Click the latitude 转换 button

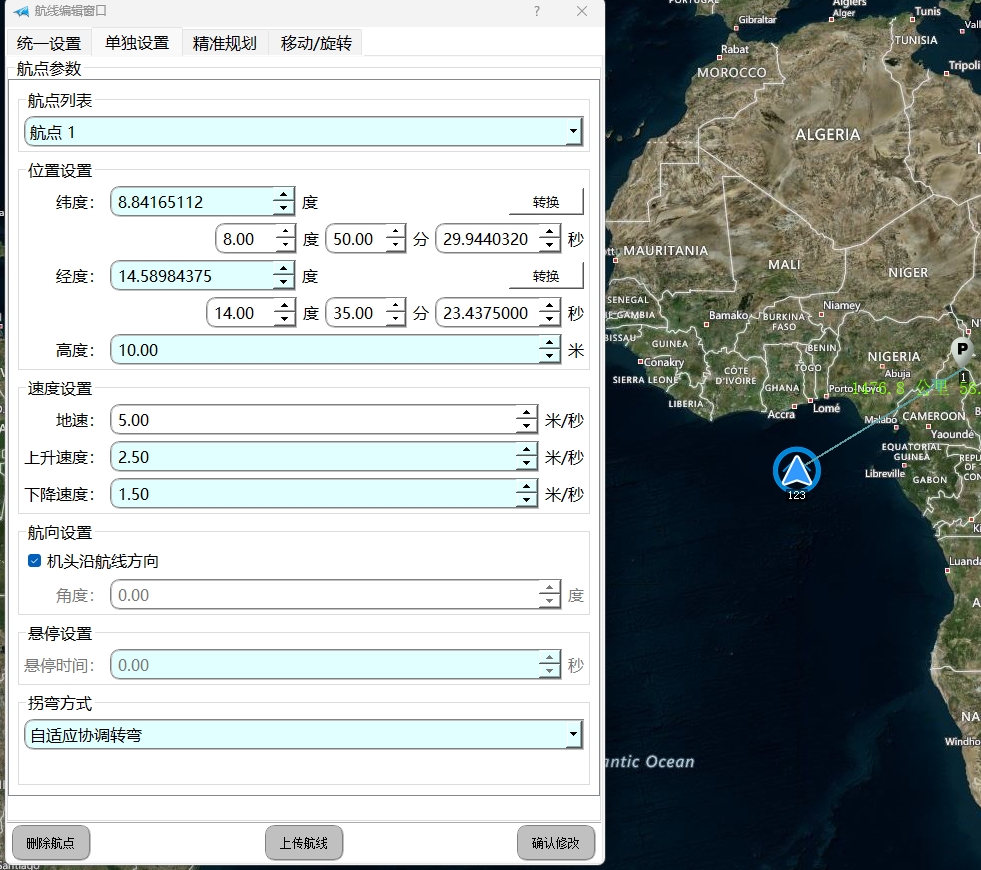[546, 202]
